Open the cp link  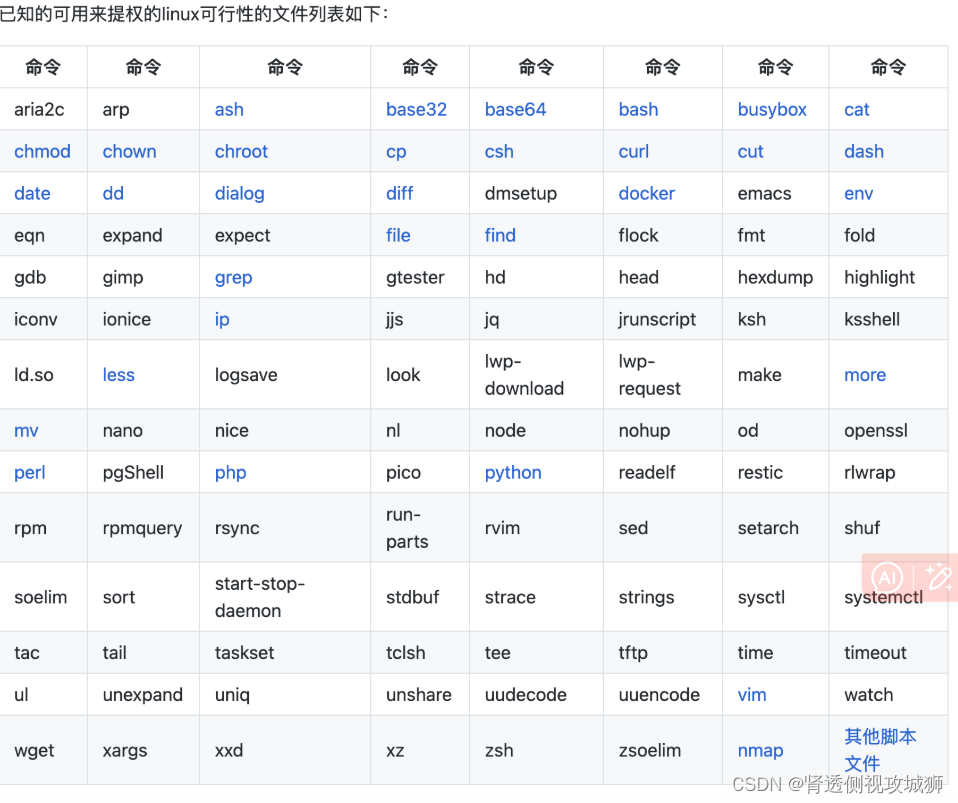[396, 152]
